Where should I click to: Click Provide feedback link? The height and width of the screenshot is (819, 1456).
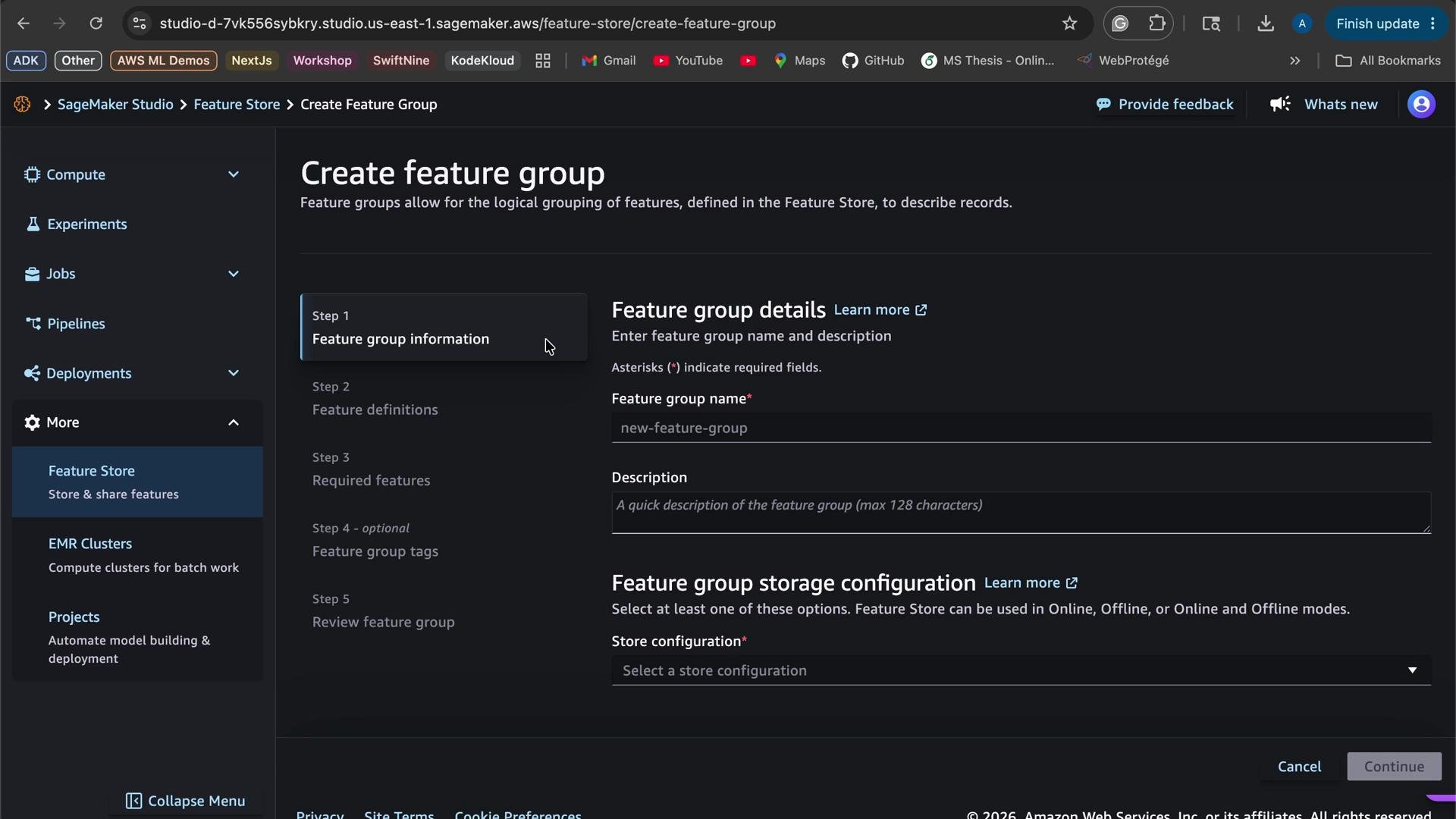pos(1165,105)
